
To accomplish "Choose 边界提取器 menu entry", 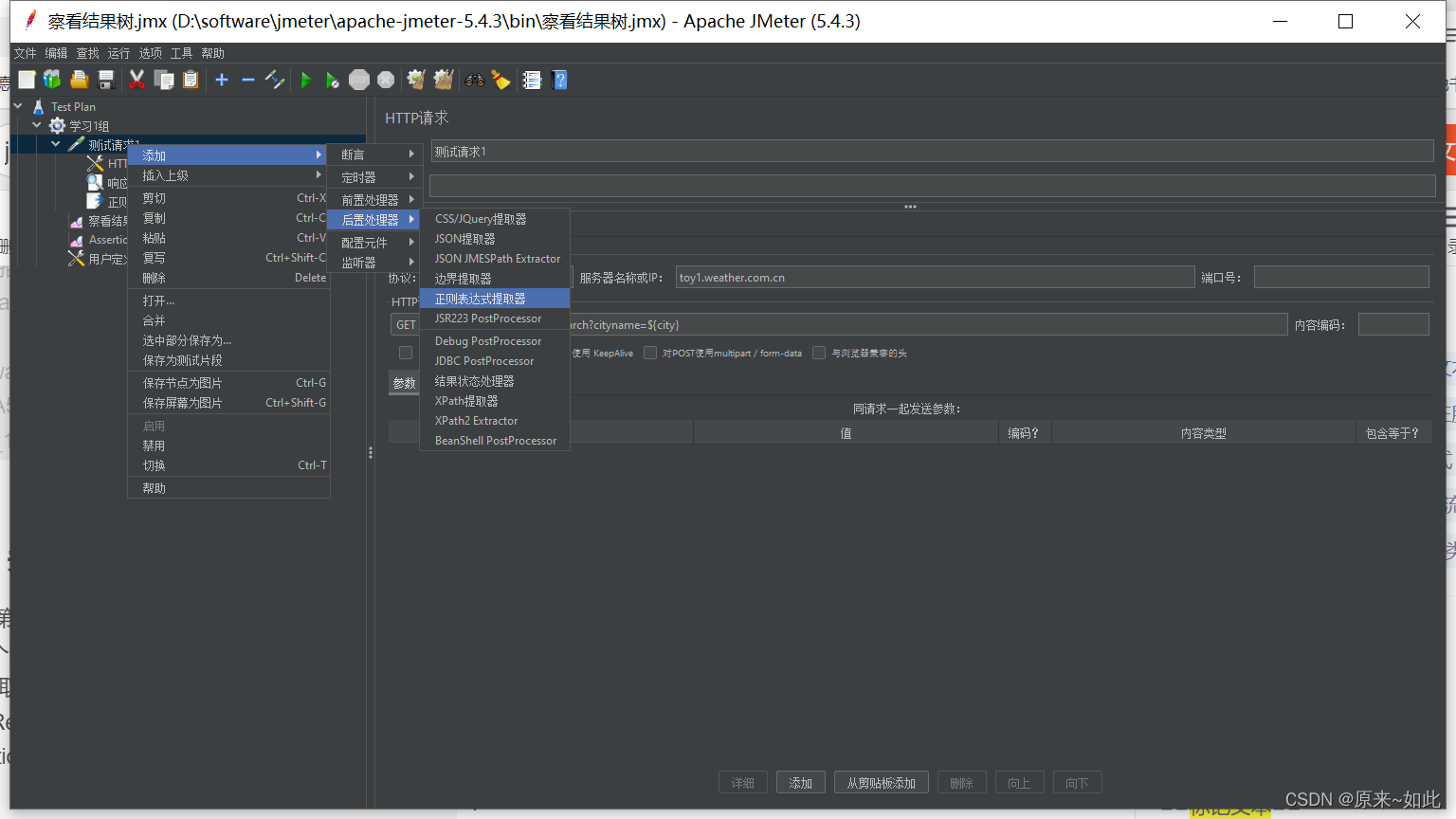I will point(495,279).
